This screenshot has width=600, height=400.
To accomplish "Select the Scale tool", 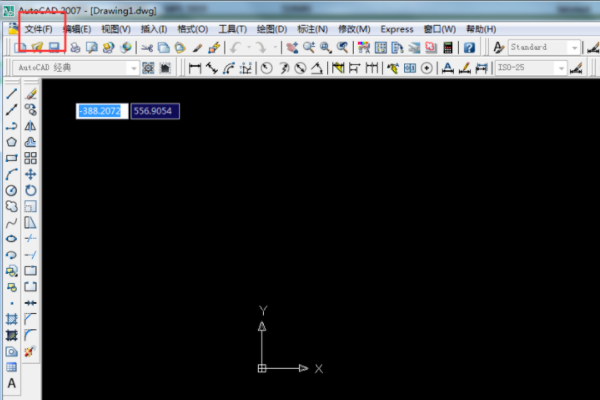I will click(31, 206).
